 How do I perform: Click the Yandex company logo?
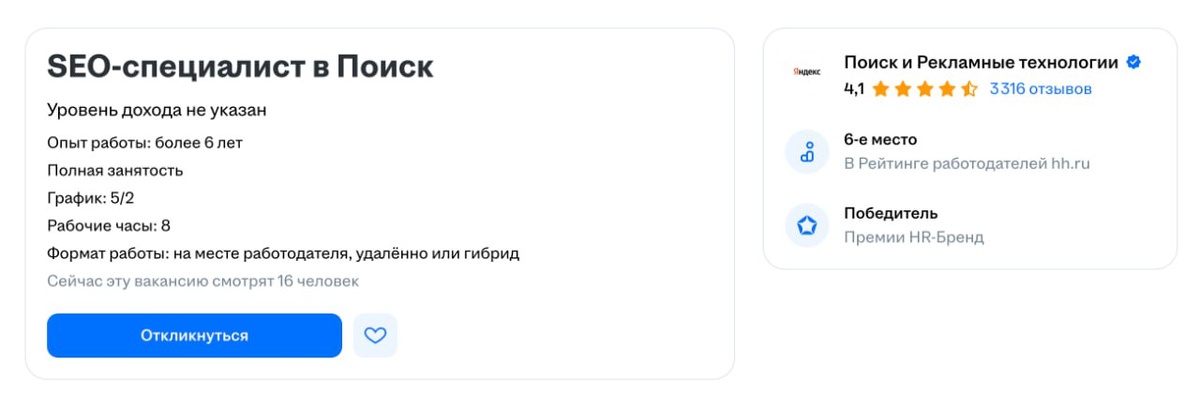pyautogui.click(x=807, y=74)
